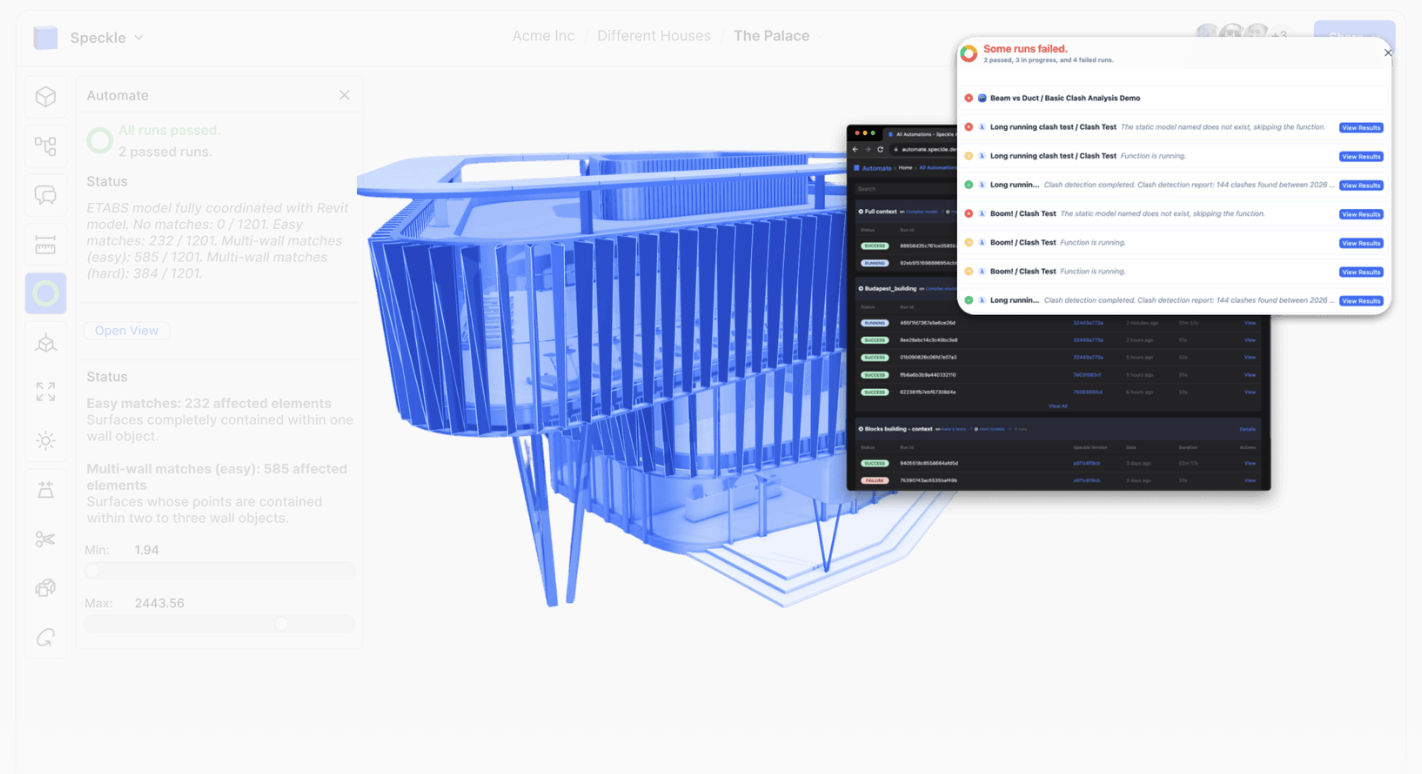This screenshot has width=1422, height=774.
Task: Click the Min value slider handle
Action: pyautogui.click(x=93, y=571)
